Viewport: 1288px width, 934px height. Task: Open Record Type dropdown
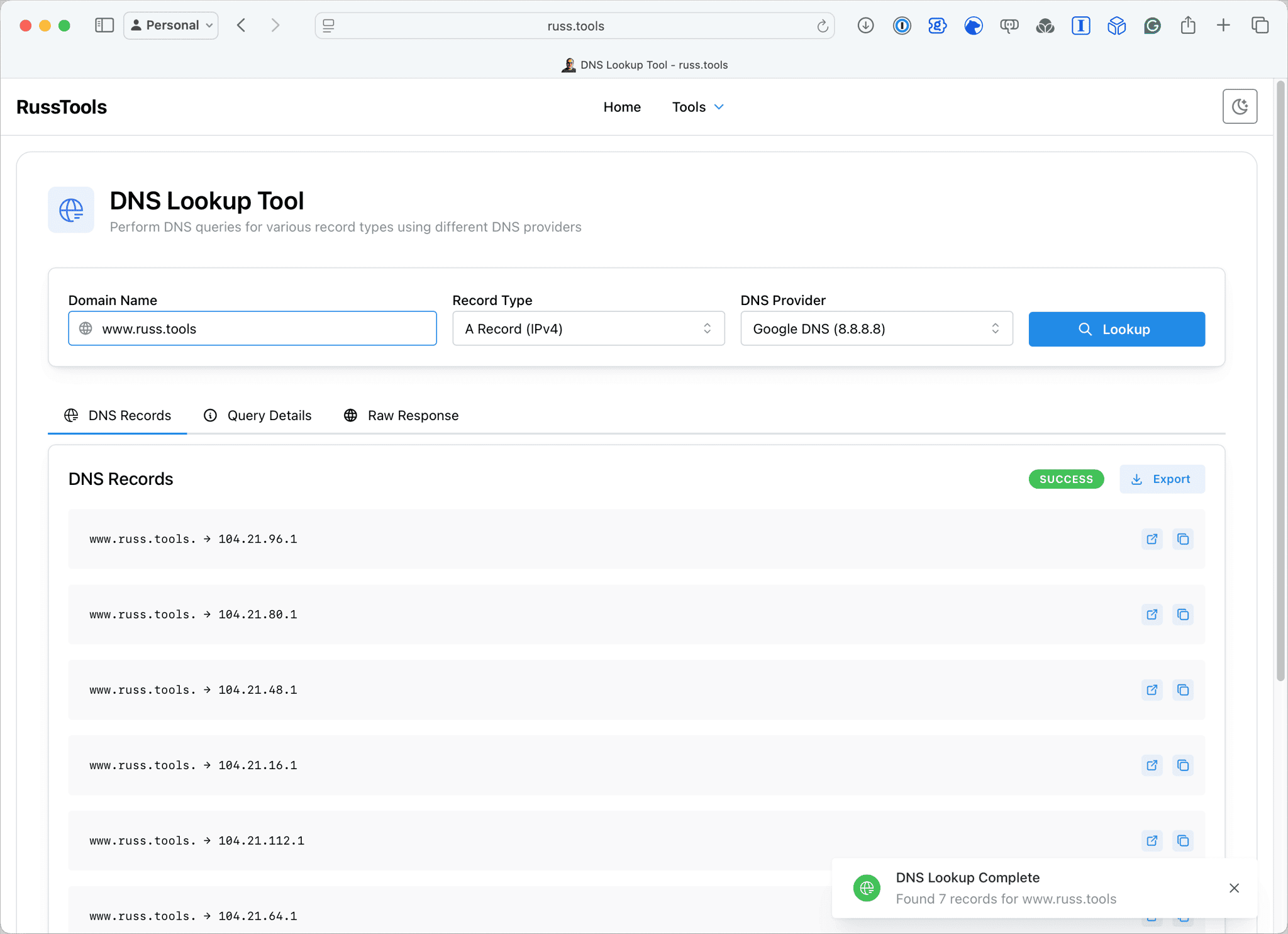[x=588, y=328]
